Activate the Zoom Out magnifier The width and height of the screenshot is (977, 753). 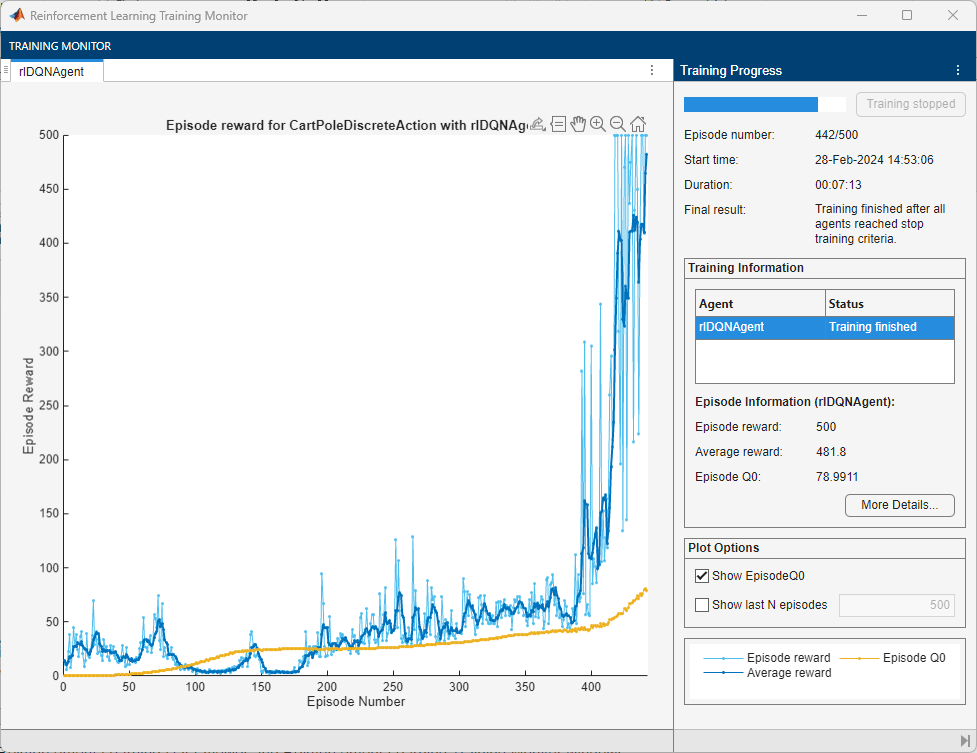tap(618, 124)
